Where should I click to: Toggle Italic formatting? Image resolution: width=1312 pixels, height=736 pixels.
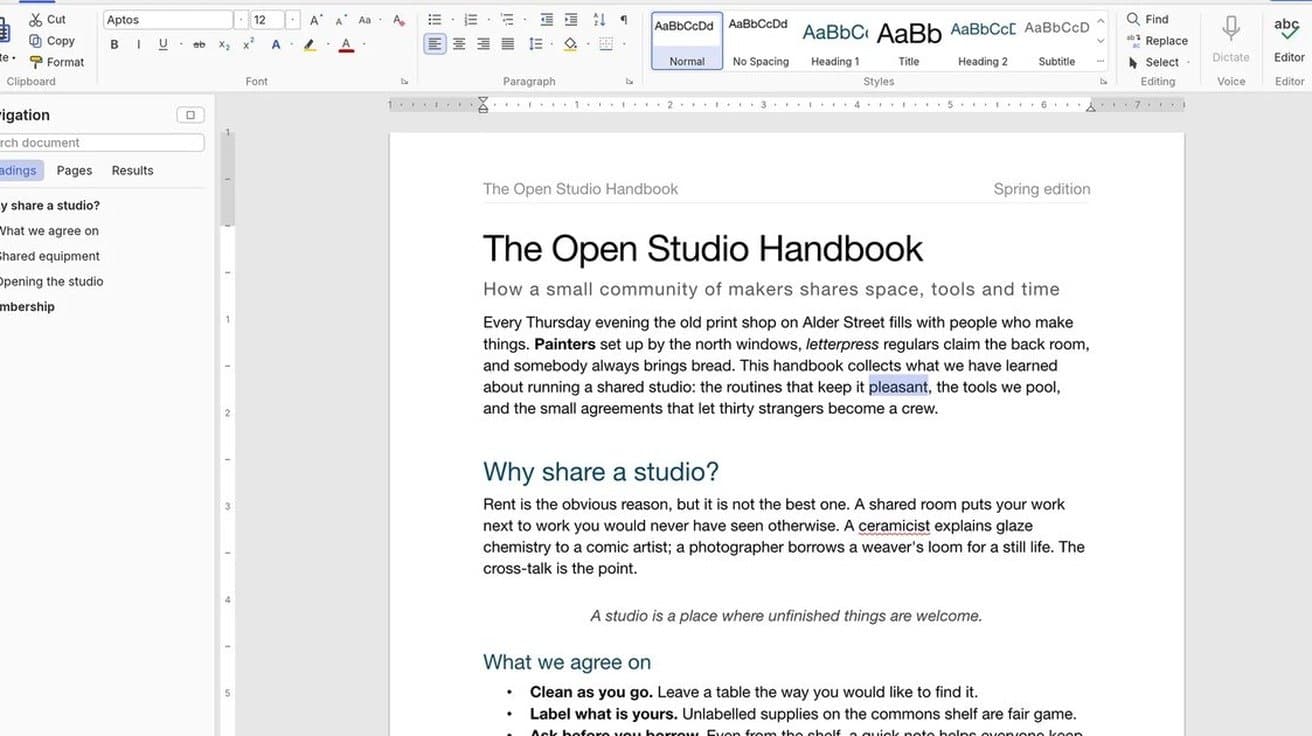click(x=138, y=45)
